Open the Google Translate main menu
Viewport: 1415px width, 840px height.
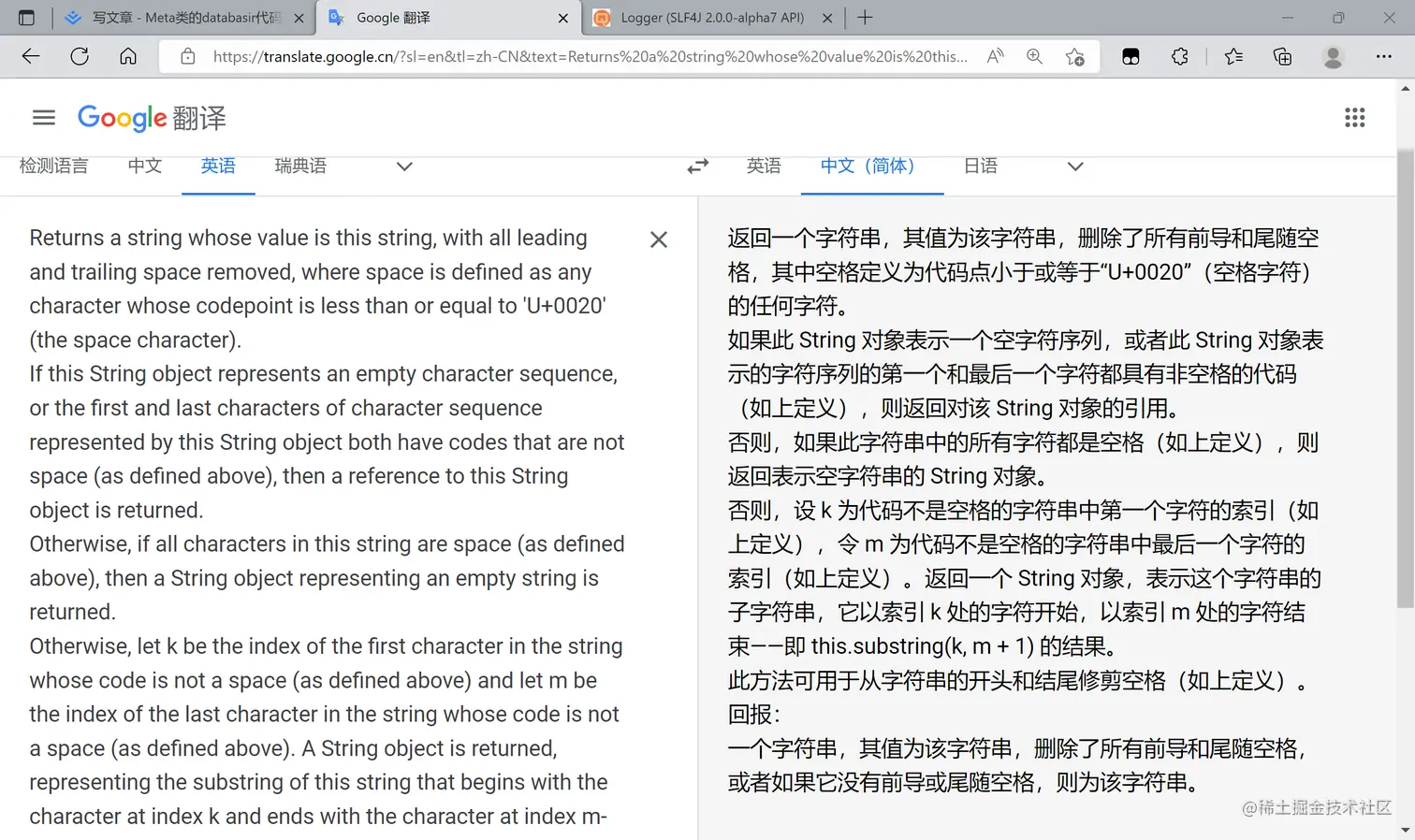[x=44, y=117]
